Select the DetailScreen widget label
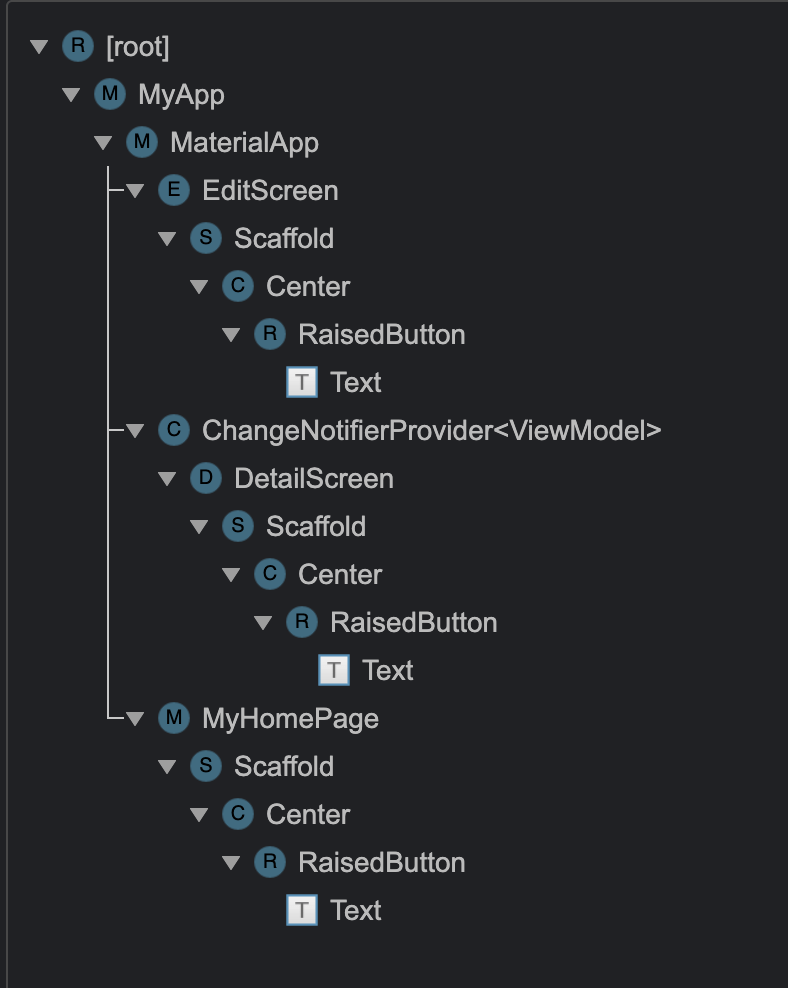Viewport: 788px width, 988px height. click(x=313, y=478)
